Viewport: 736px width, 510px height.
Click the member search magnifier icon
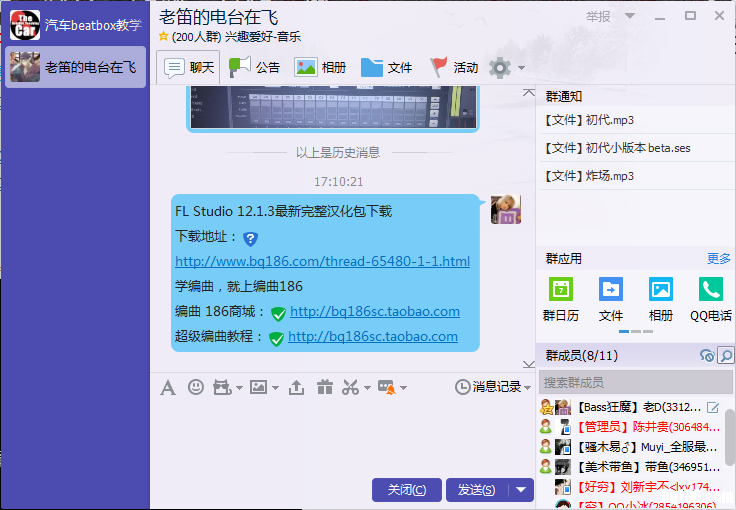point(726,356)
